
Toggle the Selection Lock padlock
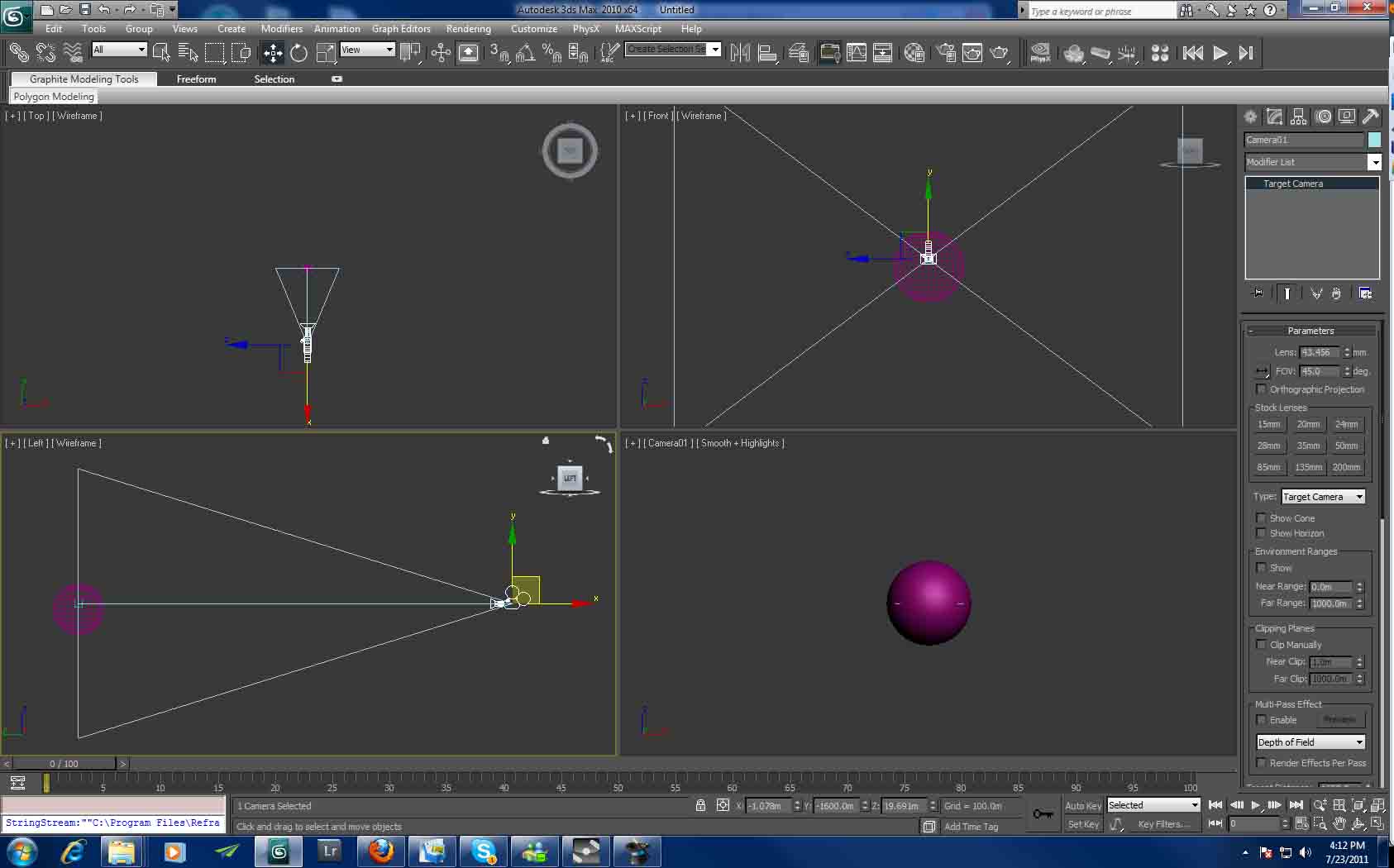[x=701, y=805]
